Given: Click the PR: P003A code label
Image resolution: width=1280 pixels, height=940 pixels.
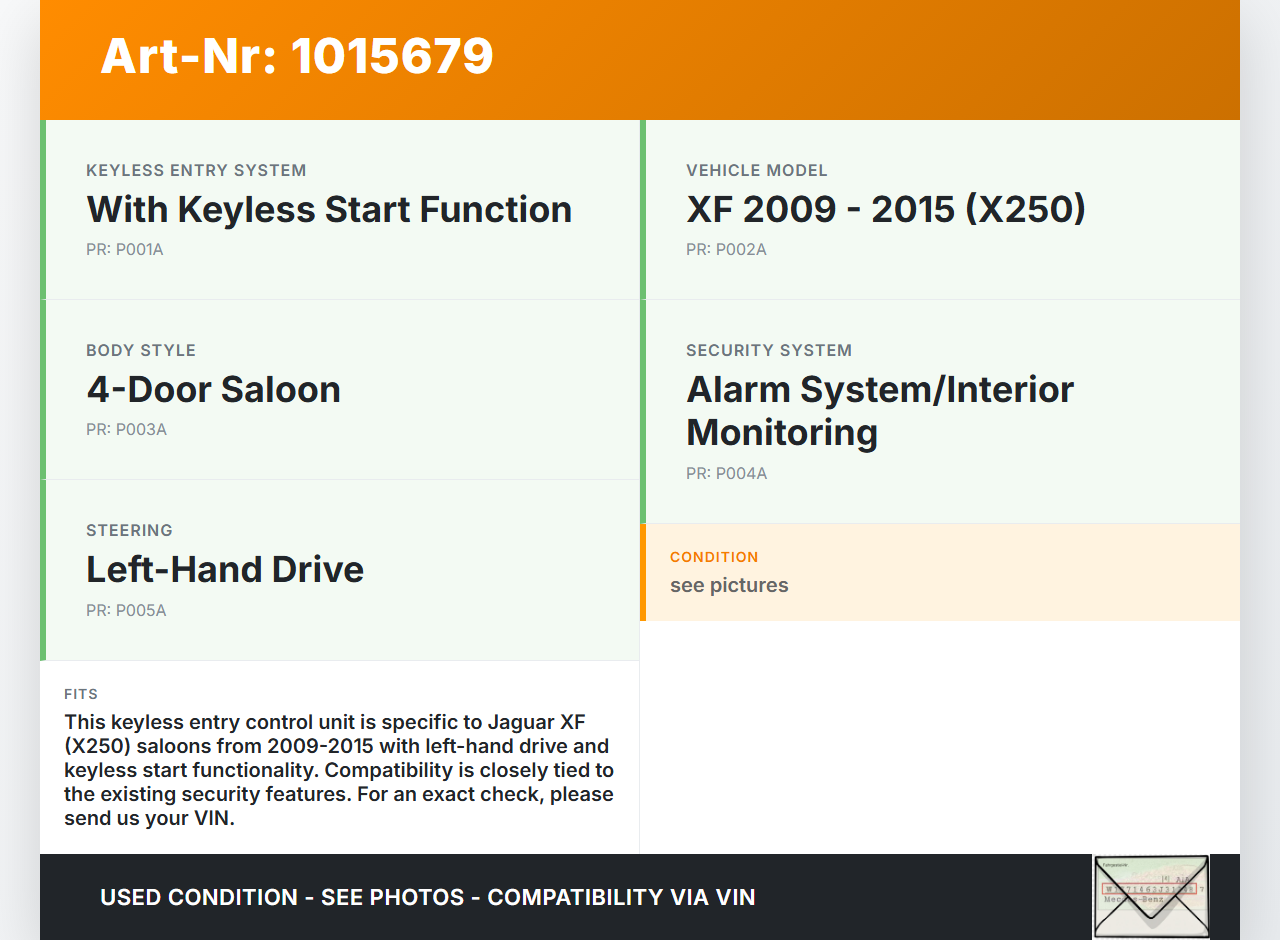Looking at the screenshot, I should (126, 430).
